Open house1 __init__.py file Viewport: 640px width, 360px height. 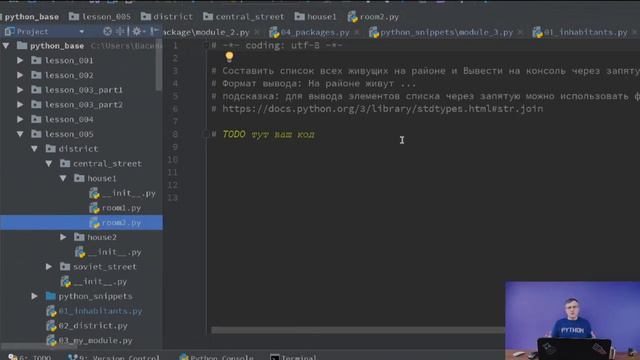pyautogui.click(x=122, y=193)
